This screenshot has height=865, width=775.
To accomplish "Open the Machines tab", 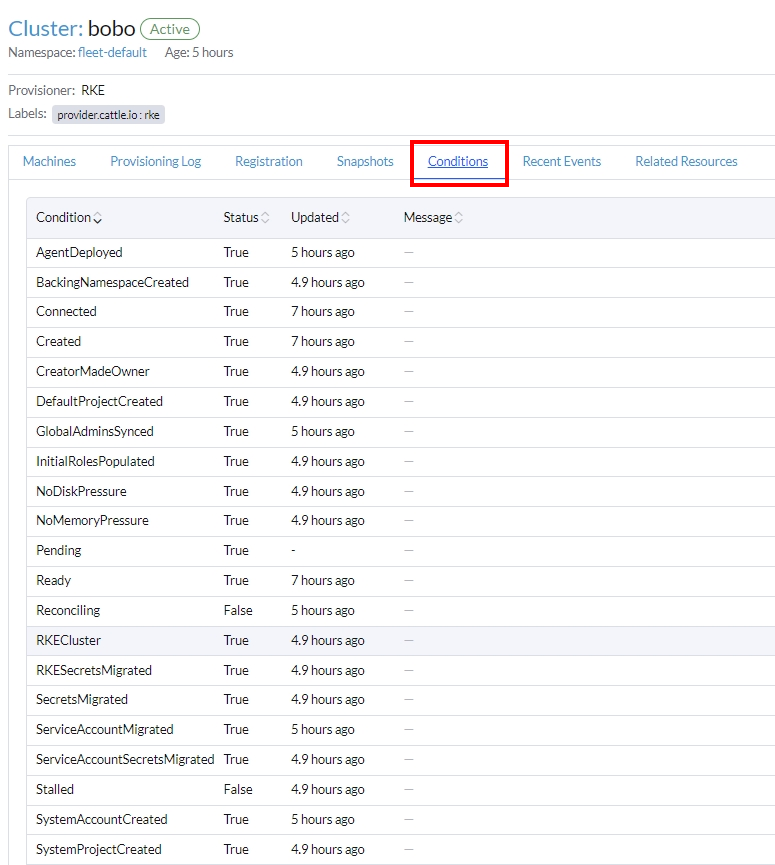I will click(x=49, y=162).
